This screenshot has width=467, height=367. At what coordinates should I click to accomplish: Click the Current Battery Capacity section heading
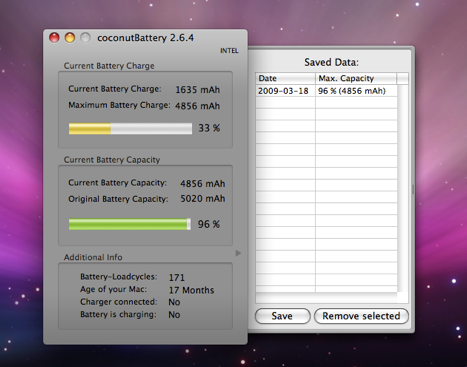(x=112, y=160)
